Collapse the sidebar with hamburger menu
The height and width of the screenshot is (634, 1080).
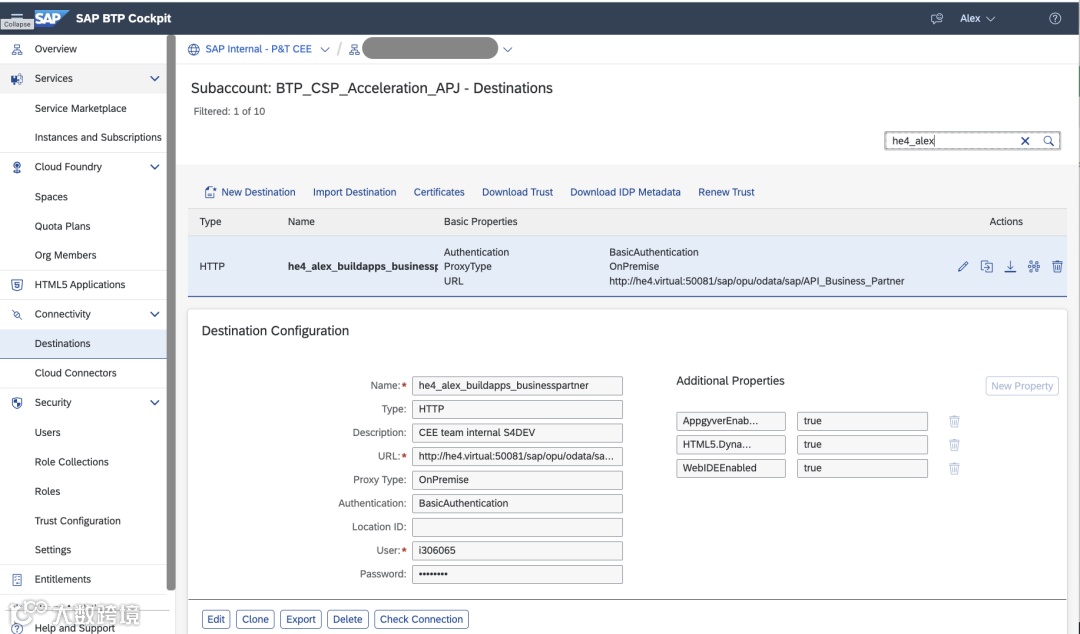[x=17, y=15]
